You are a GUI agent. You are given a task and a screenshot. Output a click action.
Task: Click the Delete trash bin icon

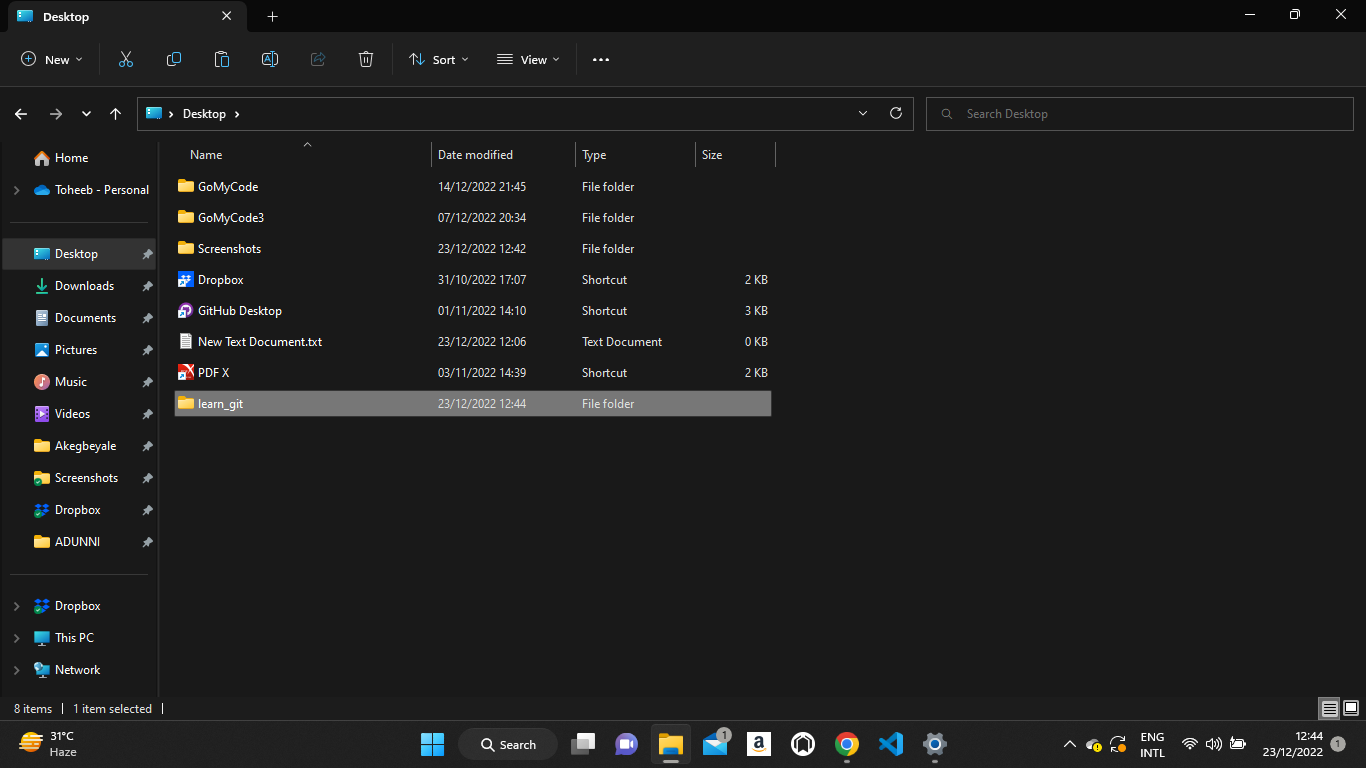(366, 60)
